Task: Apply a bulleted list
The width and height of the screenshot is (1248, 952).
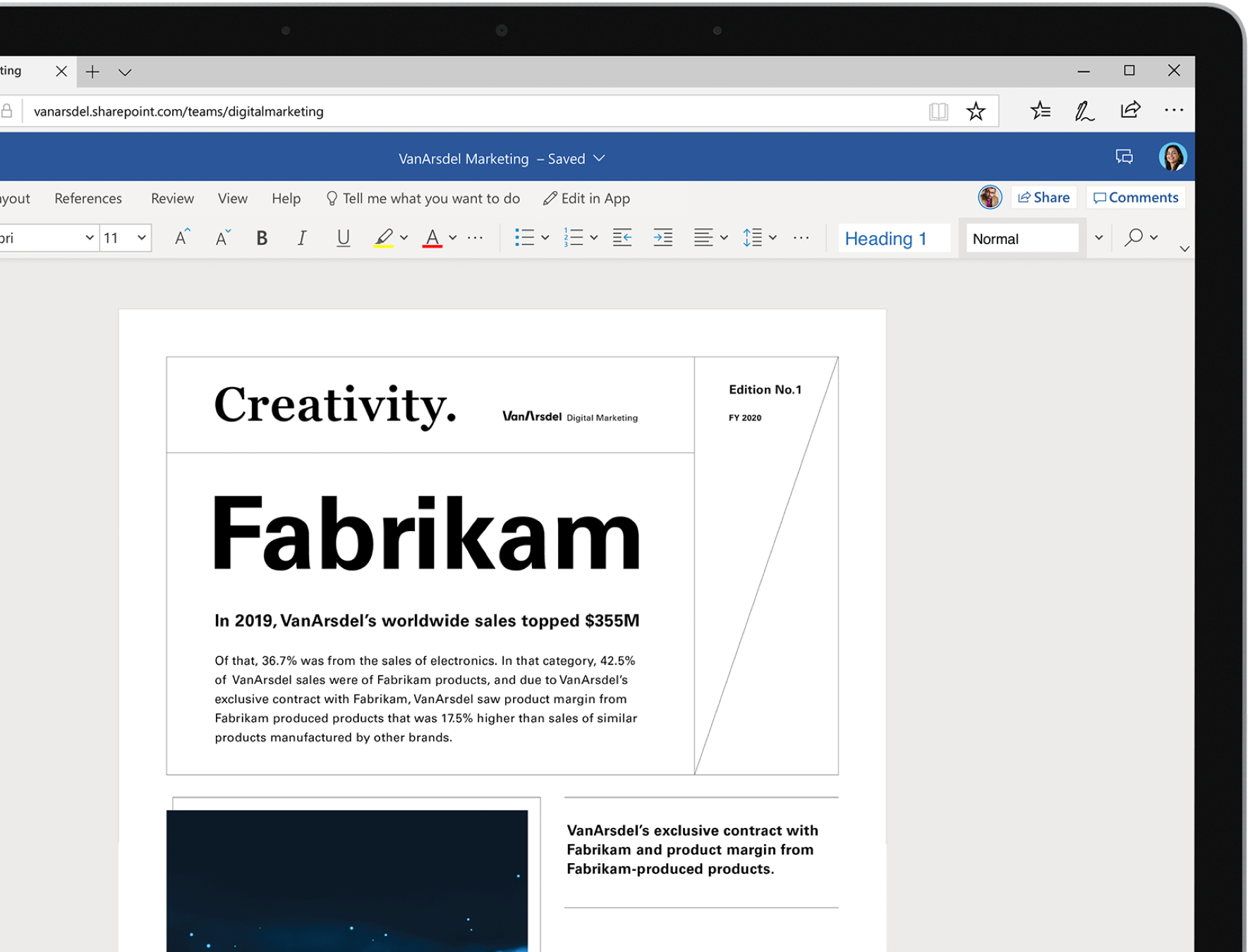Action: (526, 237)
